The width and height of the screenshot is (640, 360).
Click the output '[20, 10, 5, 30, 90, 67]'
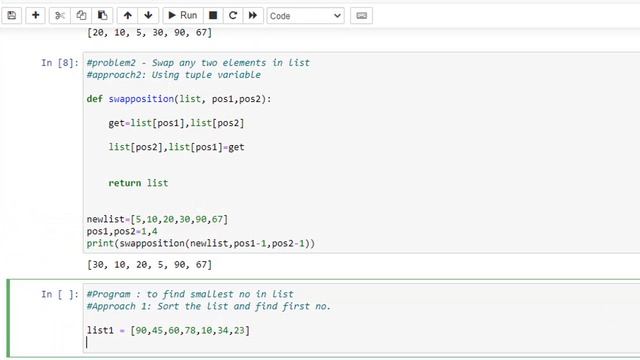click(x=149, y=32)
